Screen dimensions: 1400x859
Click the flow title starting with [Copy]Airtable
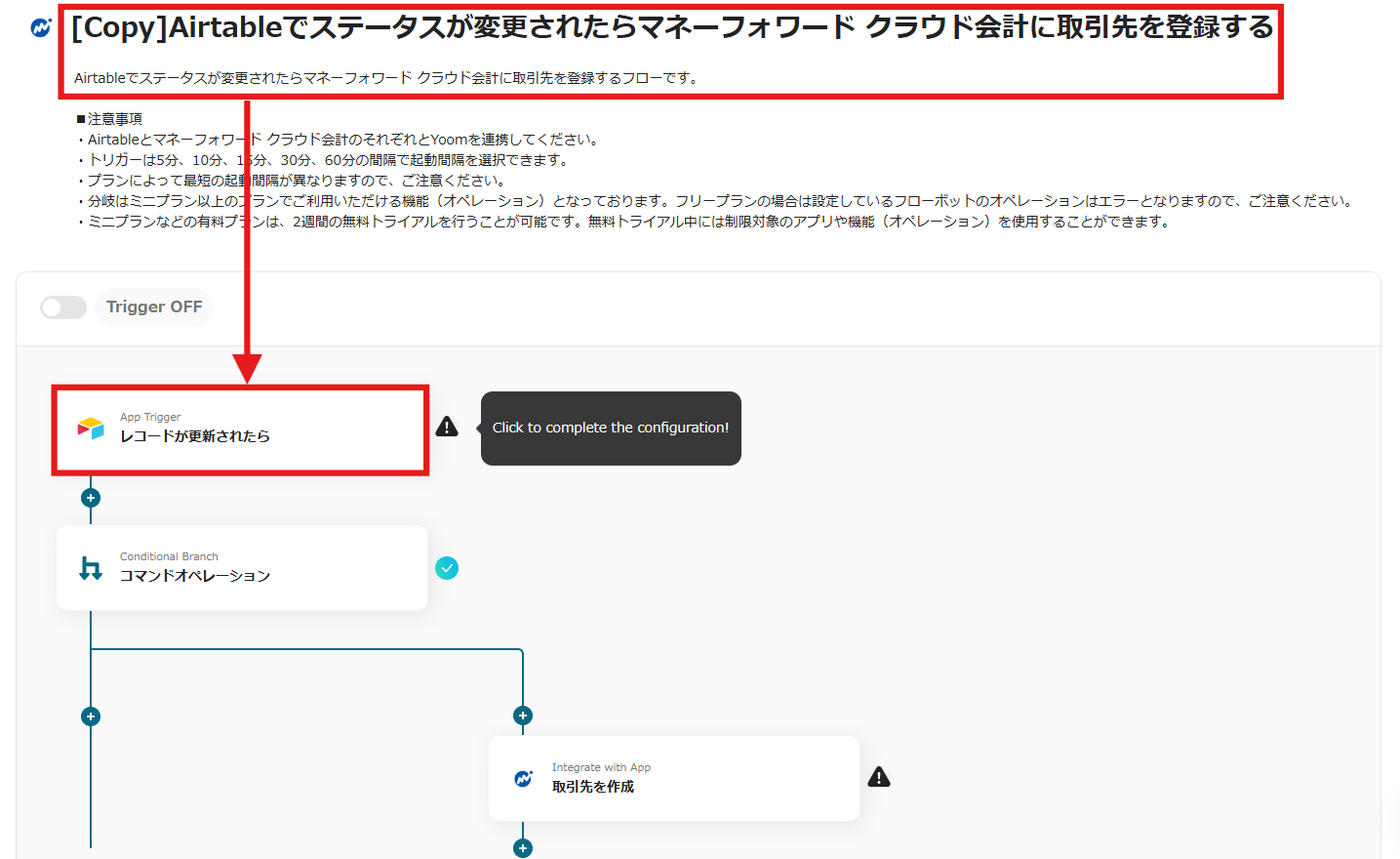tap(673, 27)
